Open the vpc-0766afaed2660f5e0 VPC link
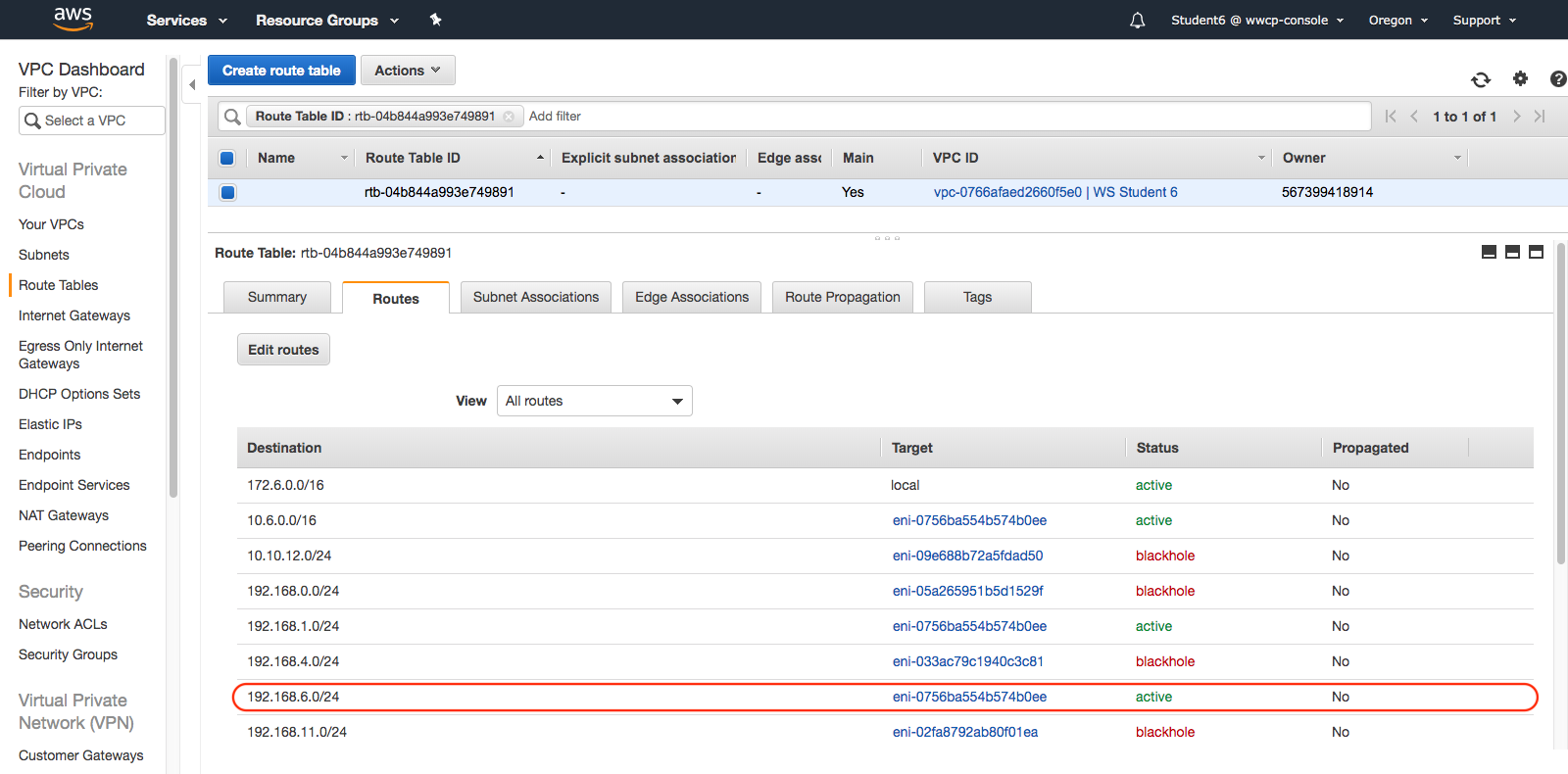Image resolution: width=1568 pixels, height=774 pixels. point(1007,192)
